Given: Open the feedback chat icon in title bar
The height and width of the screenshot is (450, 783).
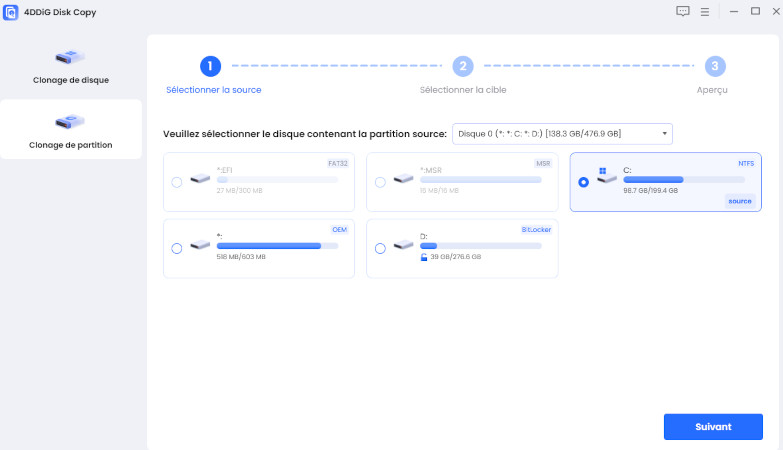Looking at the screenshot, I should 683,12.
